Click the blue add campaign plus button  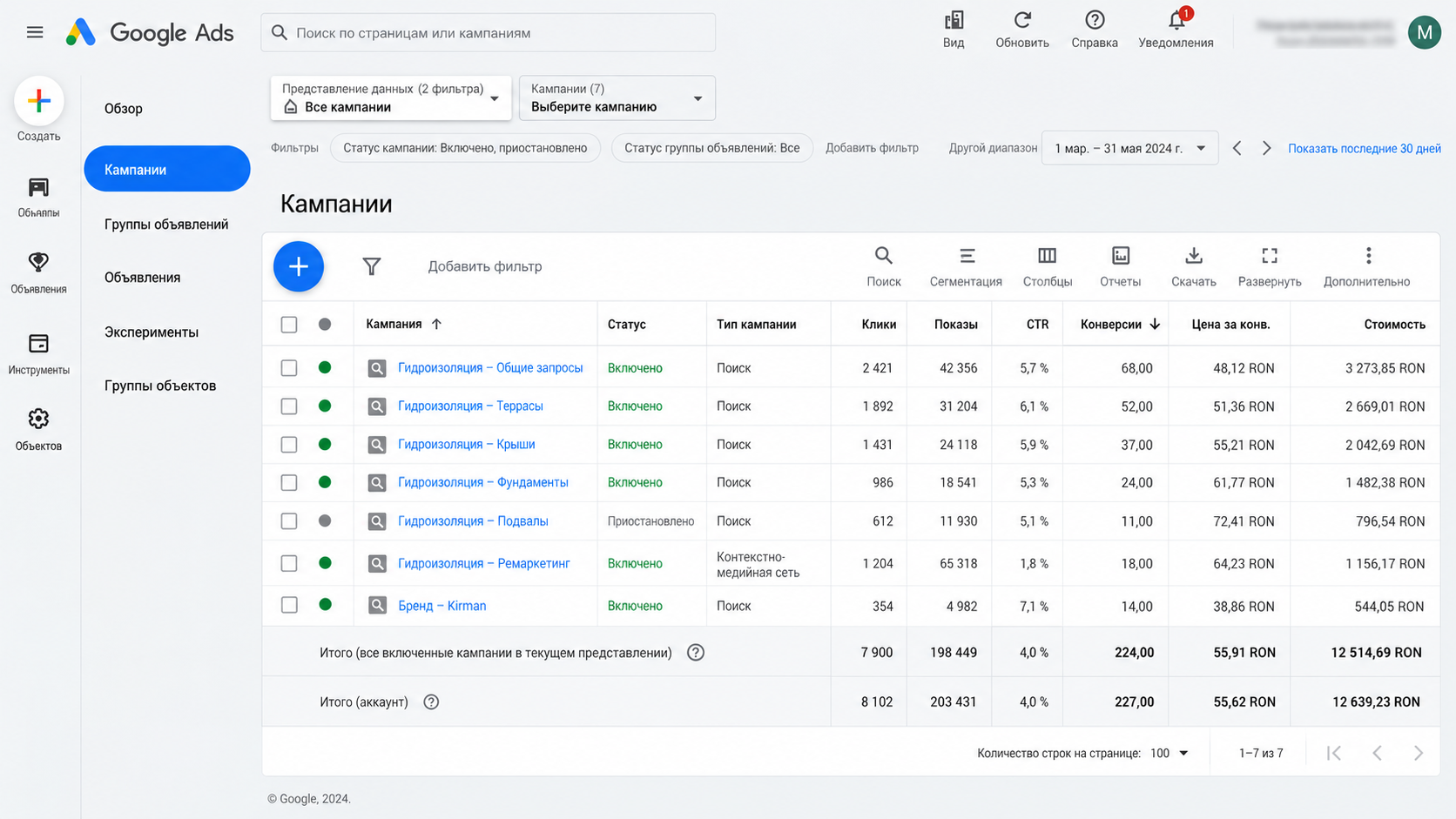299,266
